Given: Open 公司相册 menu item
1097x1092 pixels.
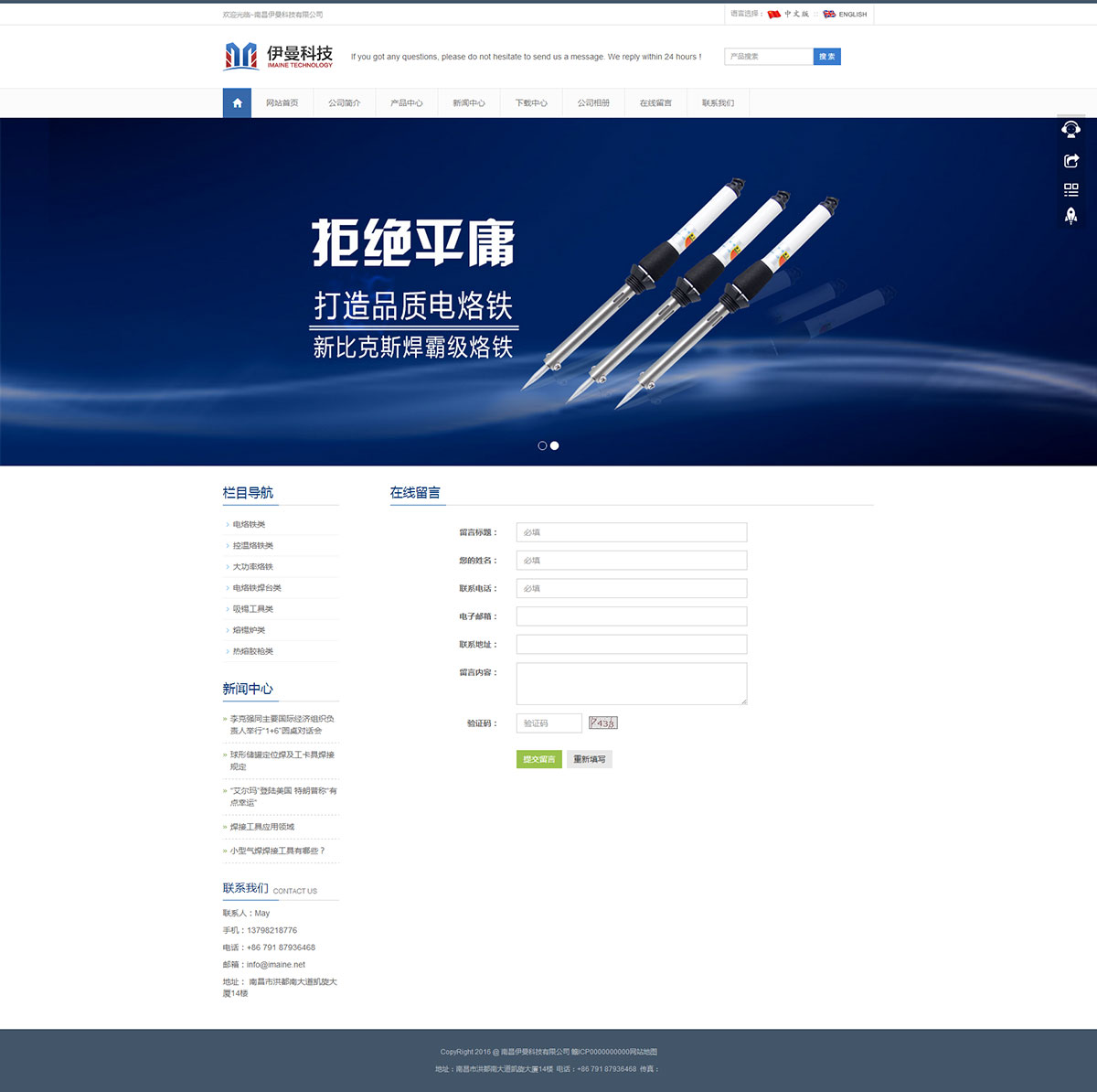Looking at the screenshot, I should [593, 102].
